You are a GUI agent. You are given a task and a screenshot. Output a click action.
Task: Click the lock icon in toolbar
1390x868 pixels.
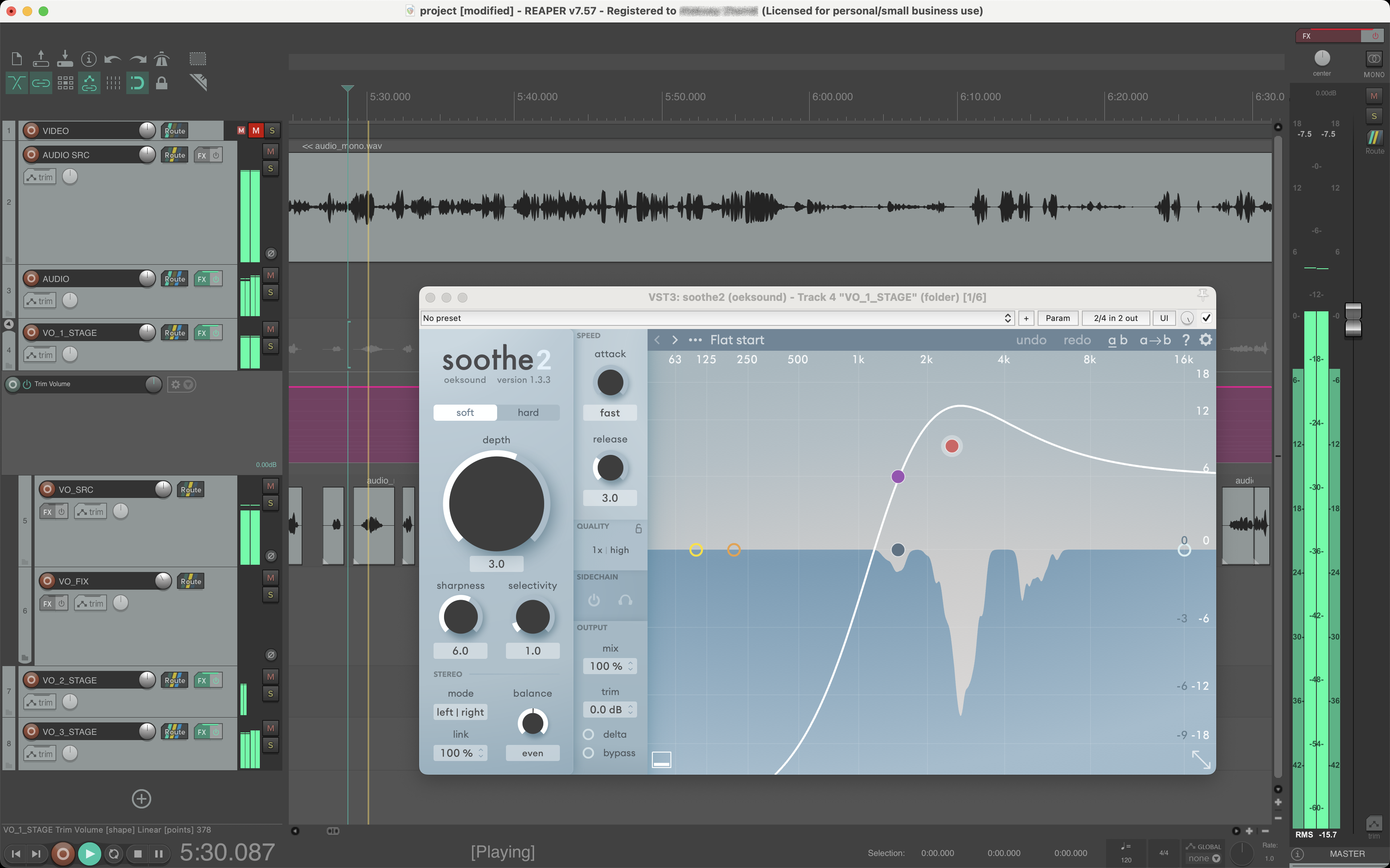point(162,83)
